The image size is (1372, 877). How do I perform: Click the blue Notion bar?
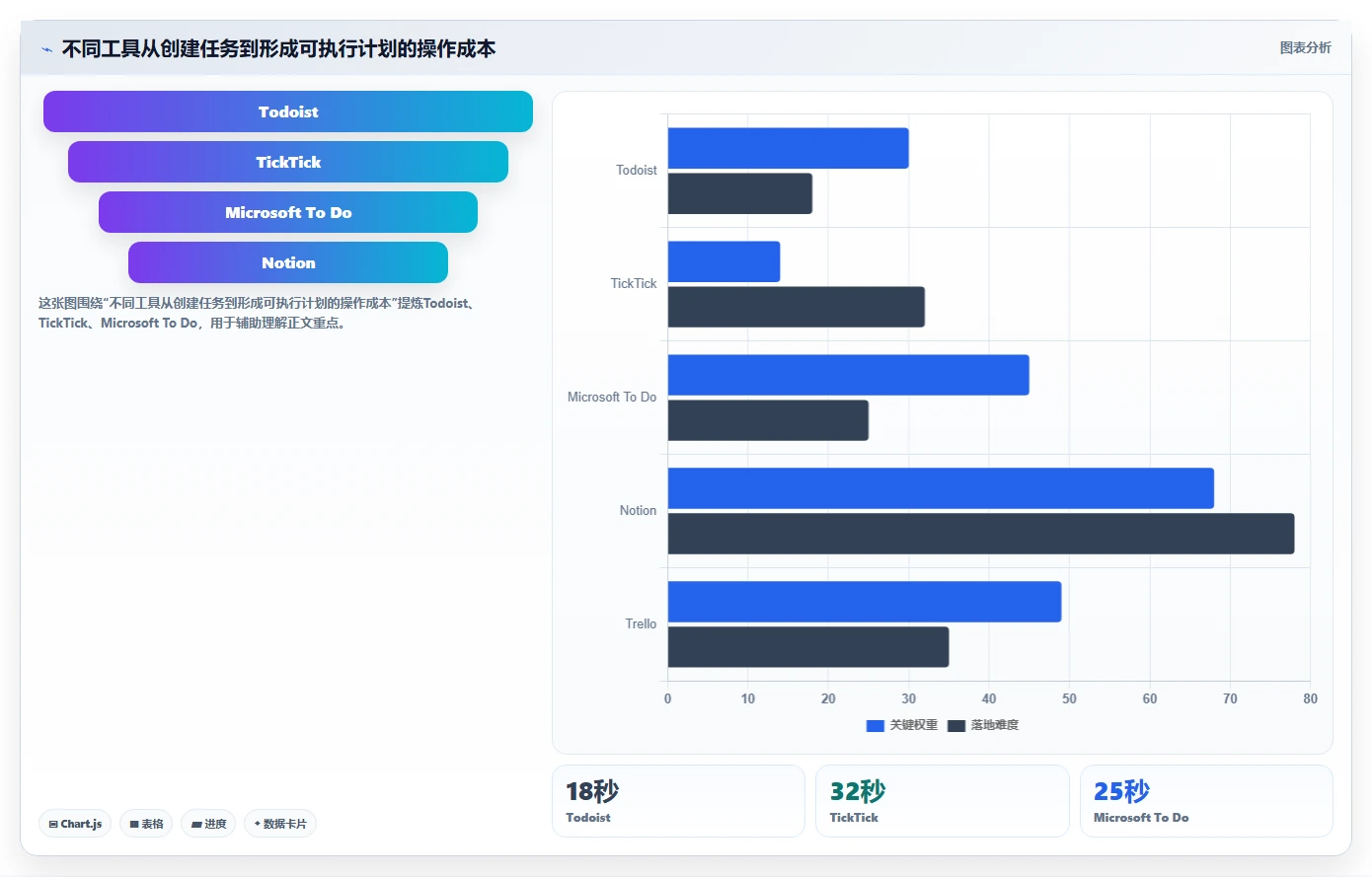coord(941,488)
